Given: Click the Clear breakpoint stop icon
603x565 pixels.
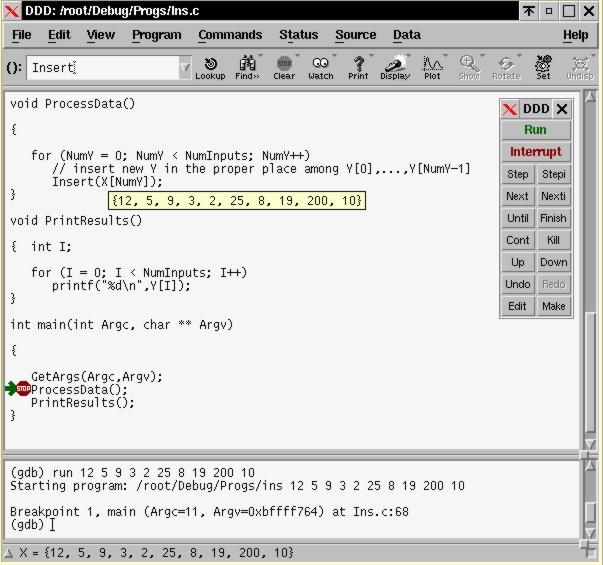Looking at the screenshot, I should click(284, 67).
